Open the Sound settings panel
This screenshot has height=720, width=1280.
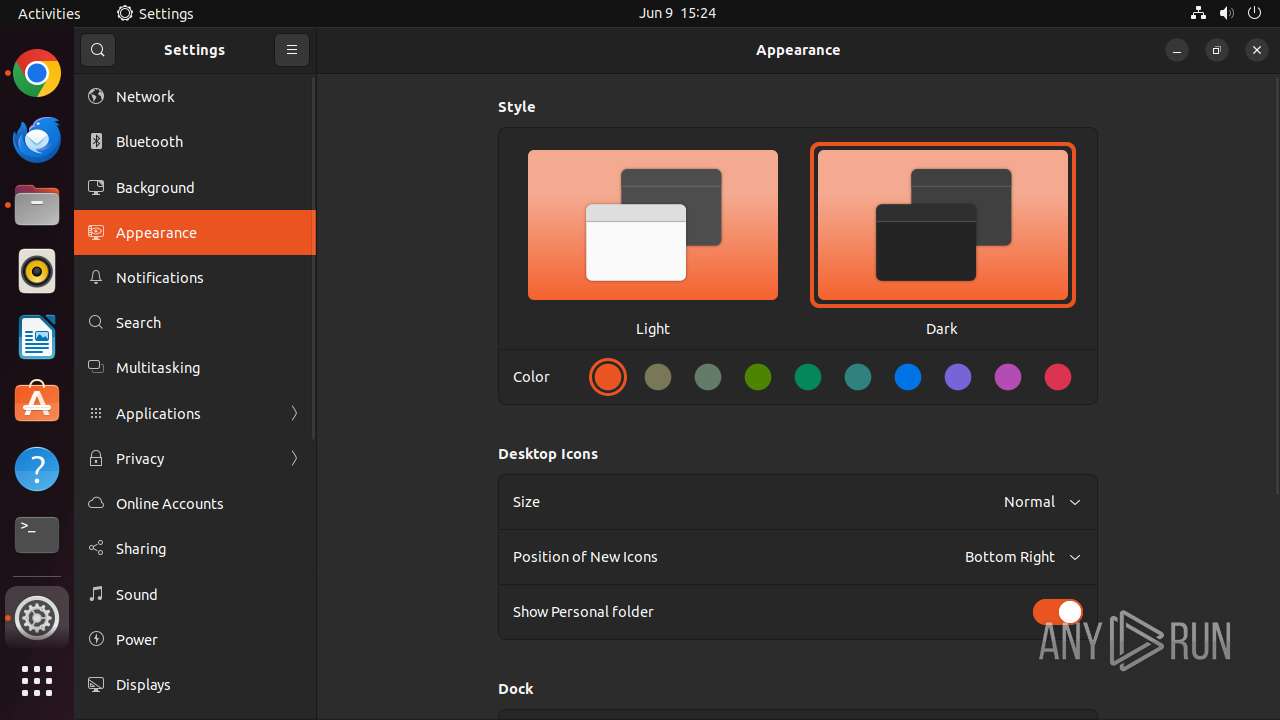pos(195,594)
